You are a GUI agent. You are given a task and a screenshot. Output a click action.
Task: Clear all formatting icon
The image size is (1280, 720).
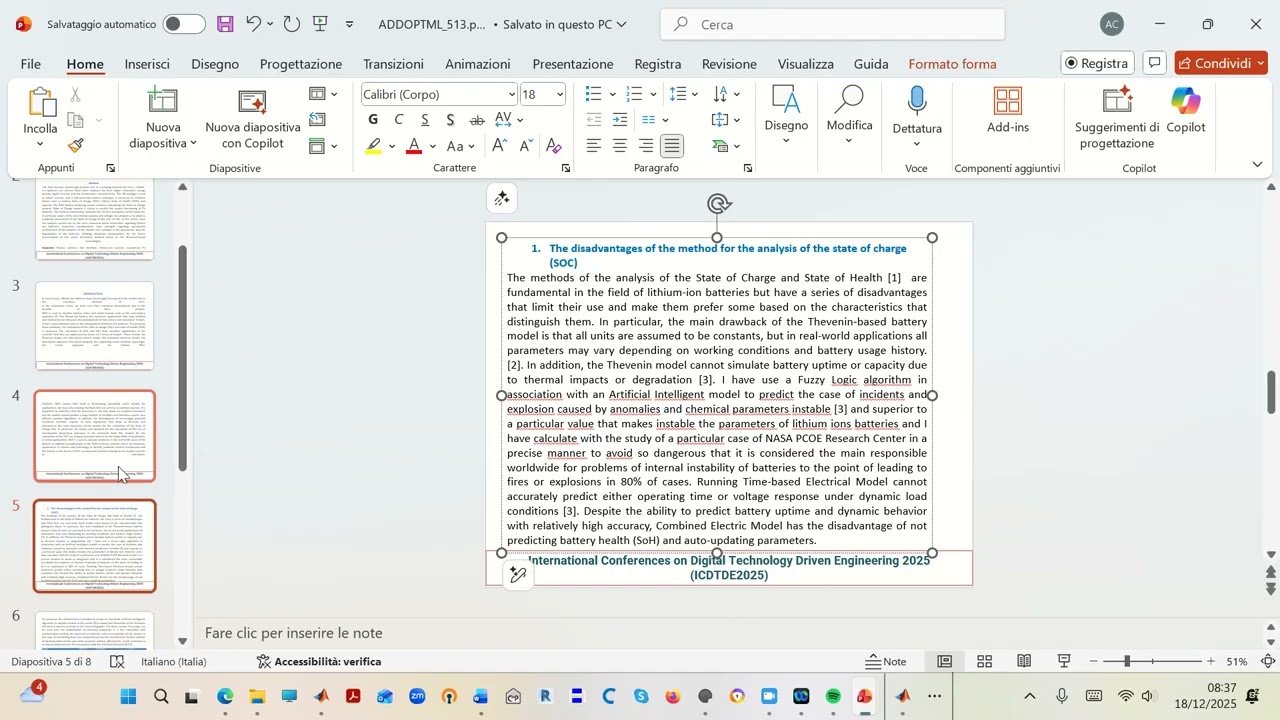point(553,146)
